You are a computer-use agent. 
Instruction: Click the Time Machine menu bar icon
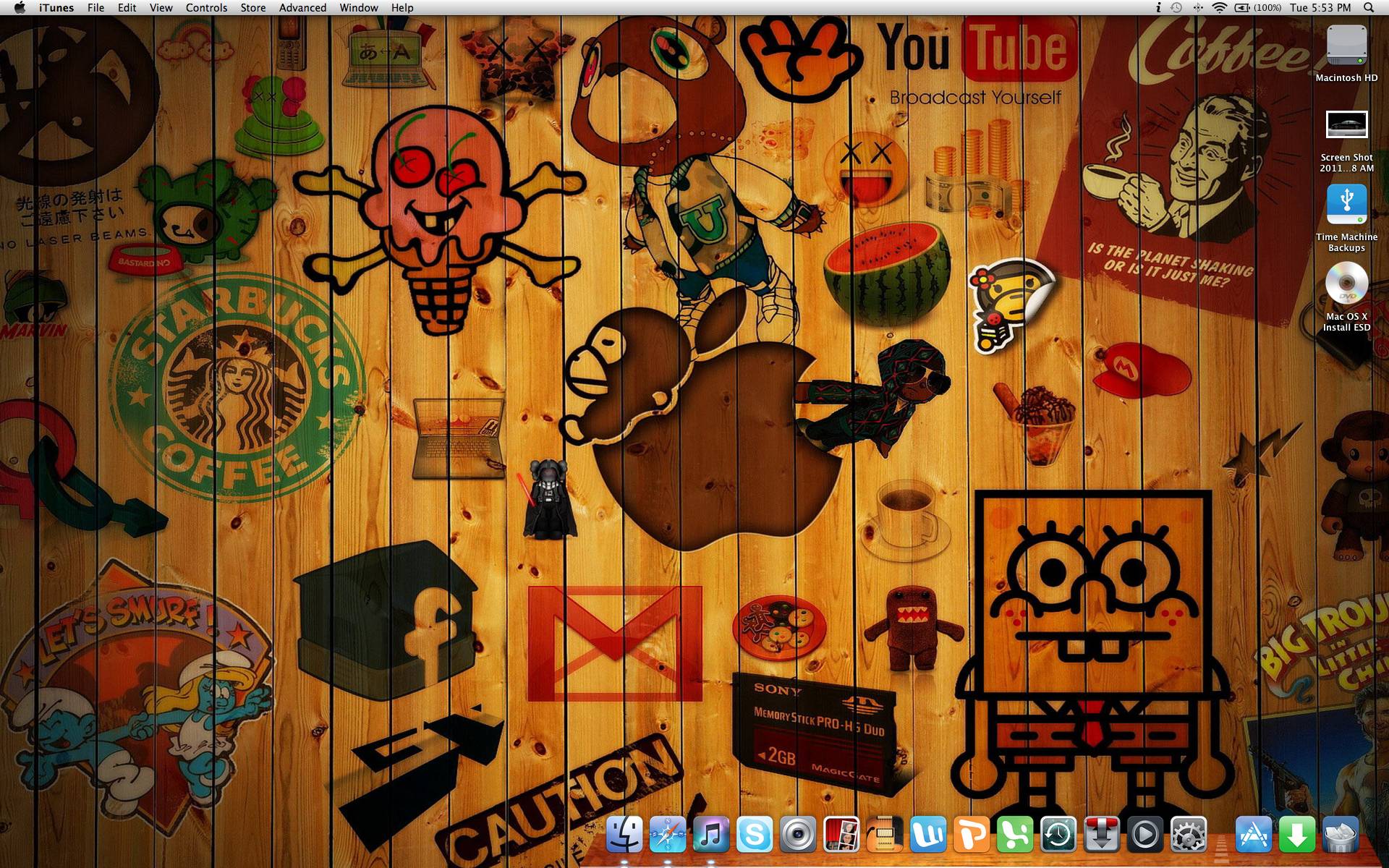[1176, 8]
